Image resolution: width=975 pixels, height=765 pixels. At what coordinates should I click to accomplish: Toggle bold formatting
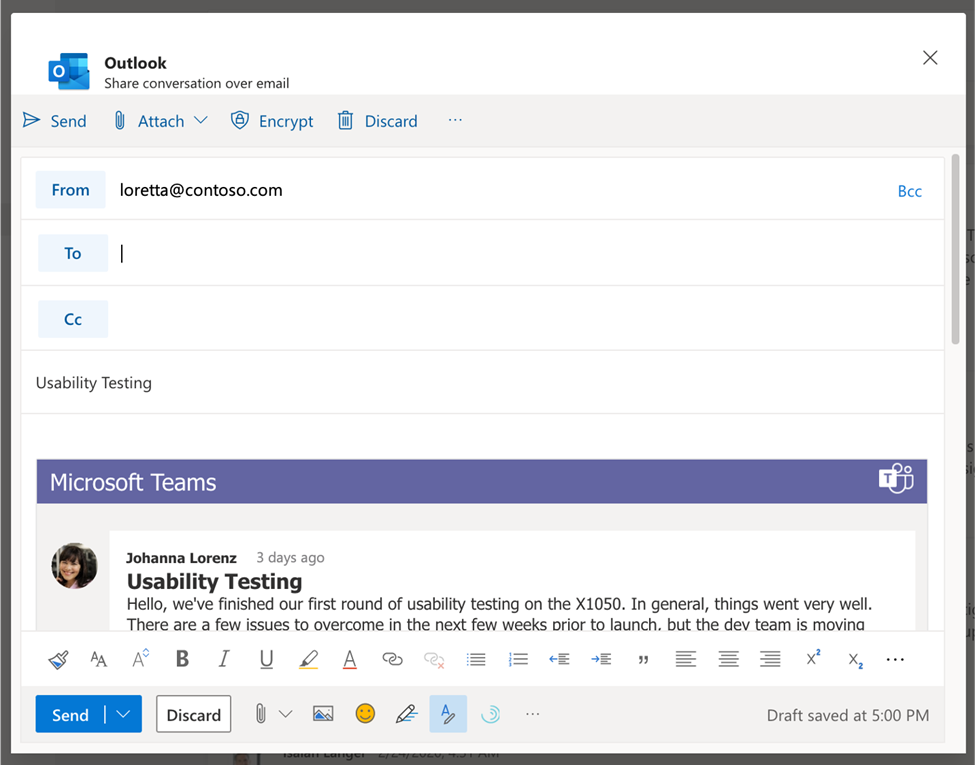click(x=182, y=659)
